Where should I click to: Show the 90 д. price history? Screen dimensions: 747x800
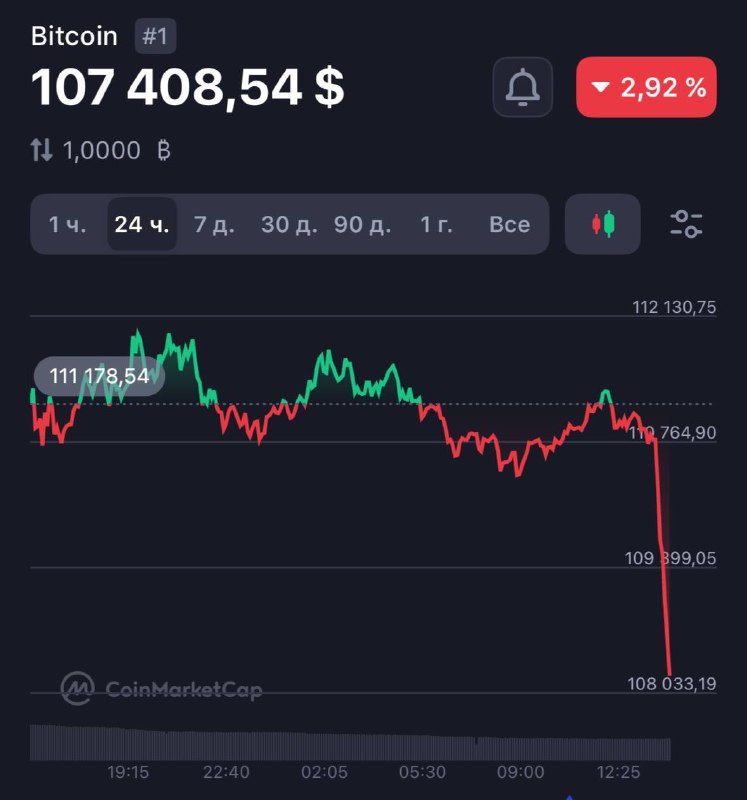363,224
